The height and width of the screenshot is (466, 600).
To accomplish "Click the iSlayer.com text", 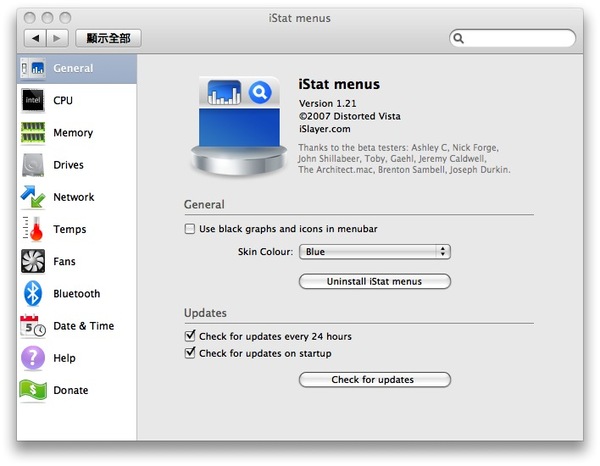I will tap(324, 129).
